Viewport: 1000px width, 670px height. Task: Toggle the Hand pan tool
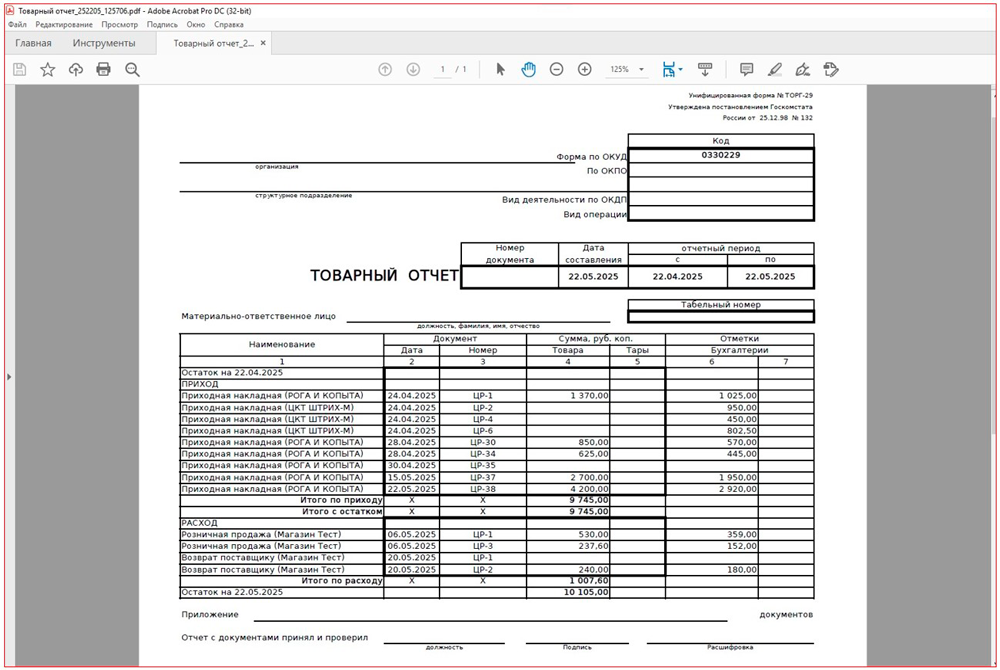pos(528,69)
